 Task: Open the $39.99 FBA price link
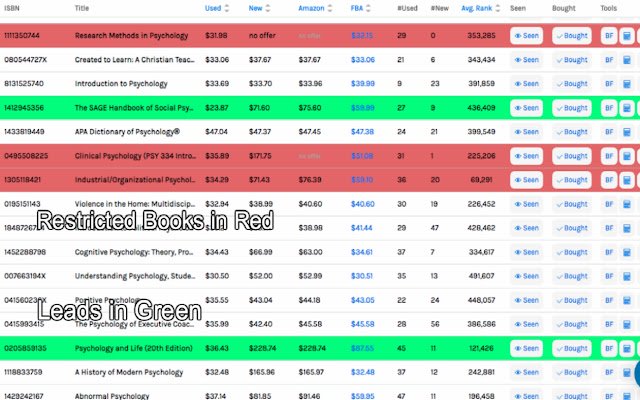(x=362, y=84)
